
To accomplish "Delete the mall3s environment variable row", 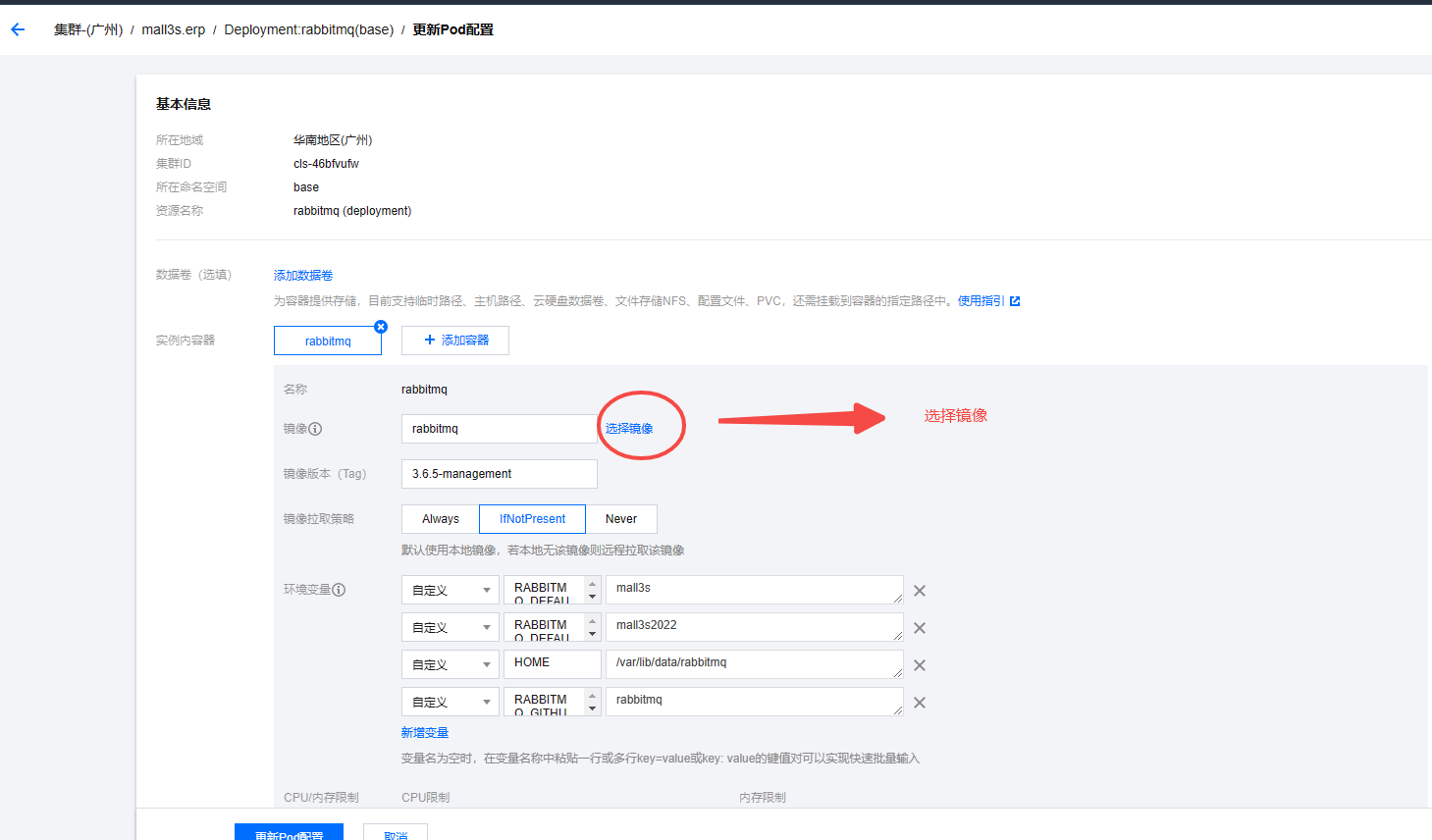I will pyautogui.click(x=920, y=591).
